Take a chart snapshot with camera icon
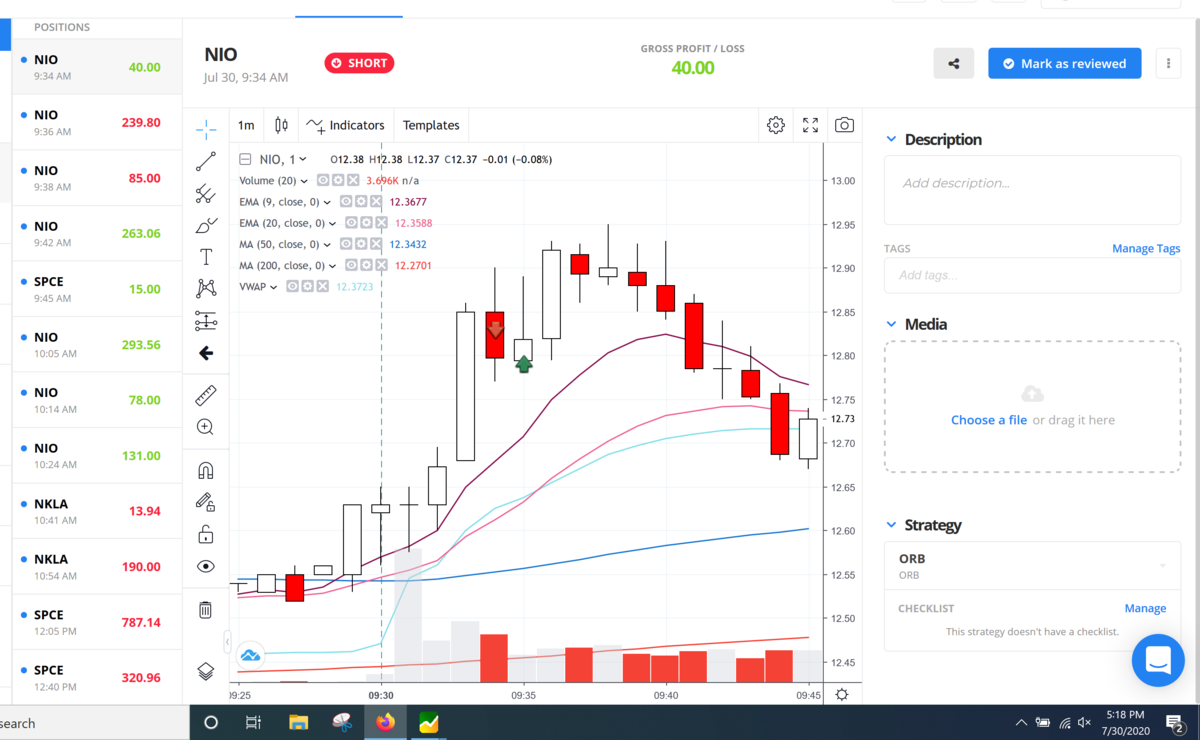 pyautogui.click(x=845, y=125)
